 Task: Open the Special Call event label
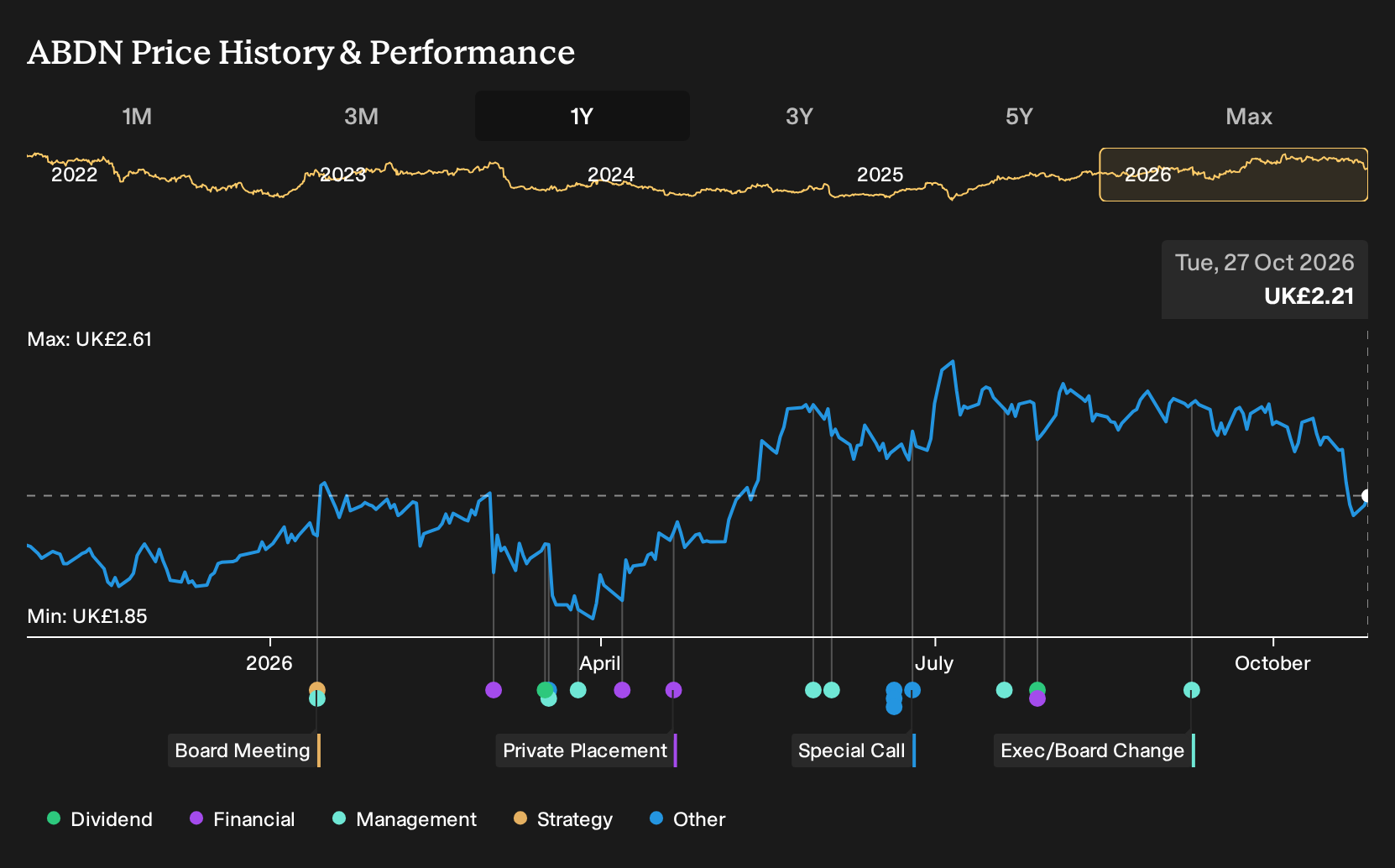[x=854, y=750]
